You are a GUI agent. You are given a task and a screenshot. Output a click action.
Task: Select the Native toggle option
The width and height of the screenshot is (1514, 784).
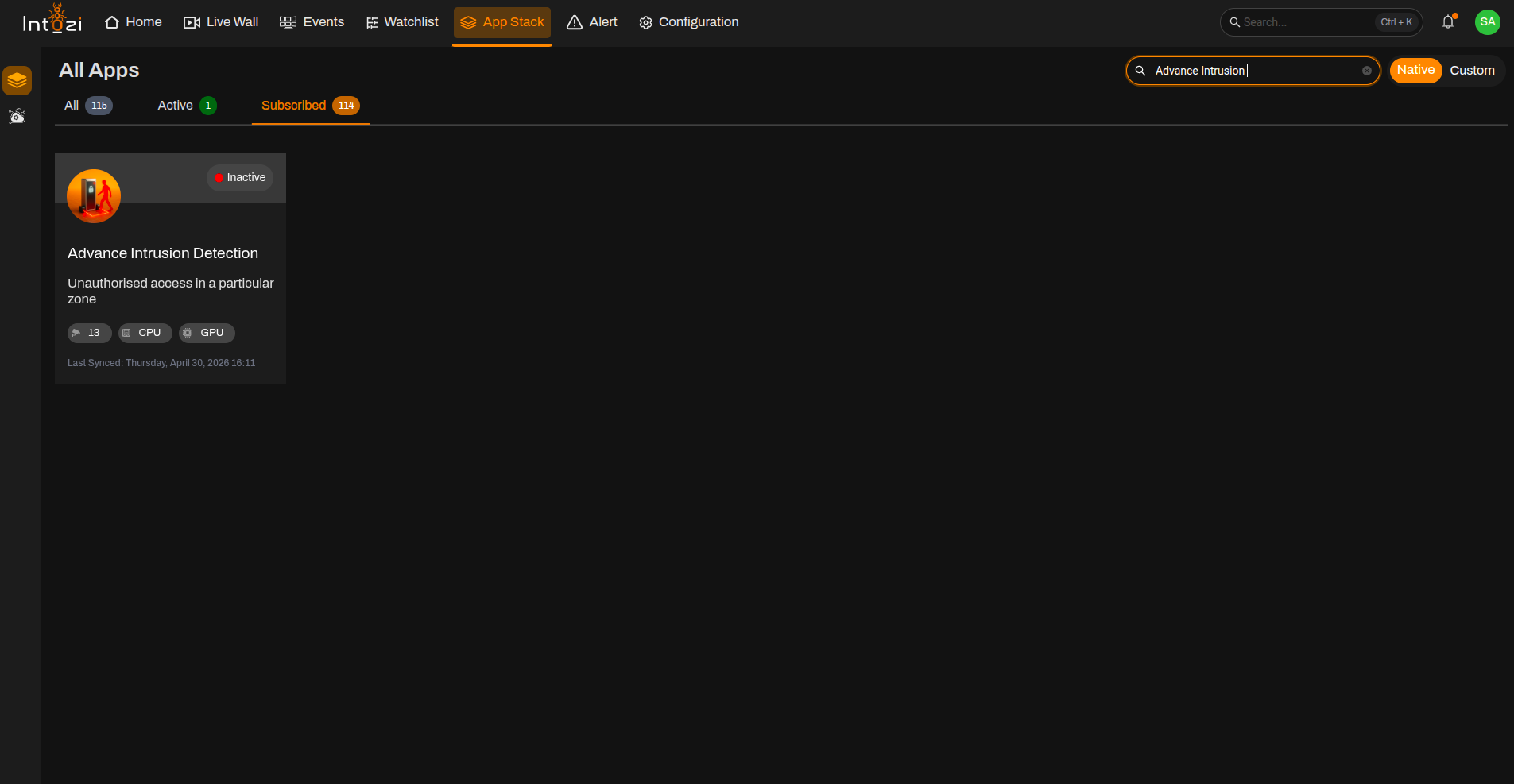[1415, 70]
